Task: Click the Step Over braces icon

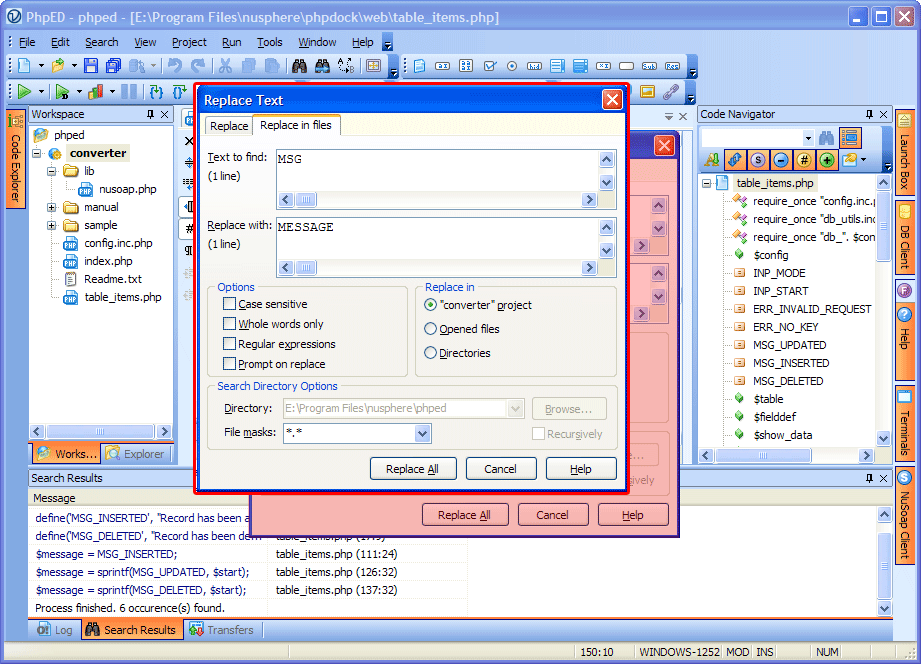Action: point(179,92)
